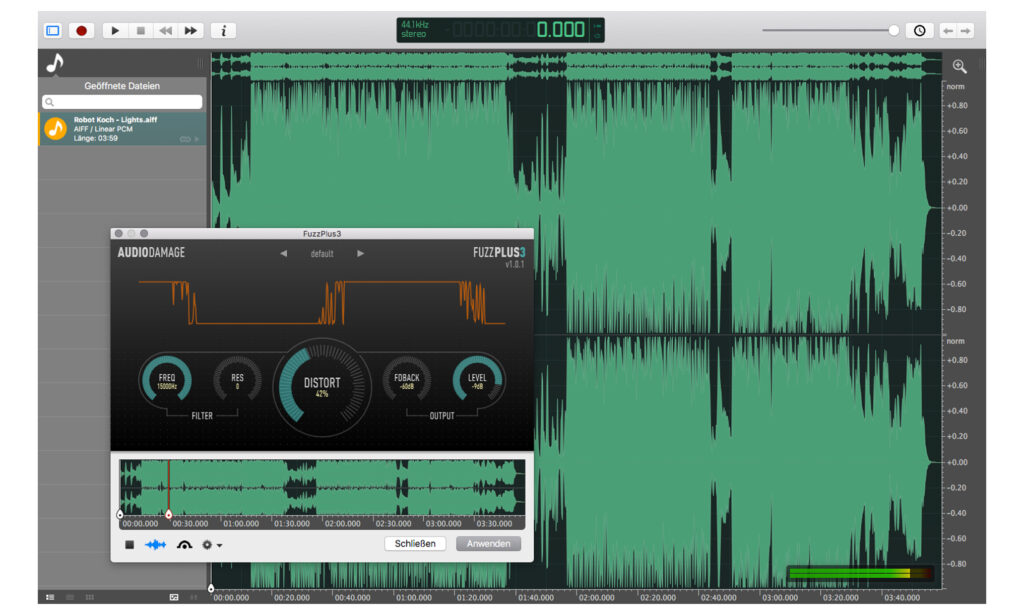This screenshot has width=1024, height=614.
Task: Rewind the audio in the main toolbar
Action: point(166,31)
